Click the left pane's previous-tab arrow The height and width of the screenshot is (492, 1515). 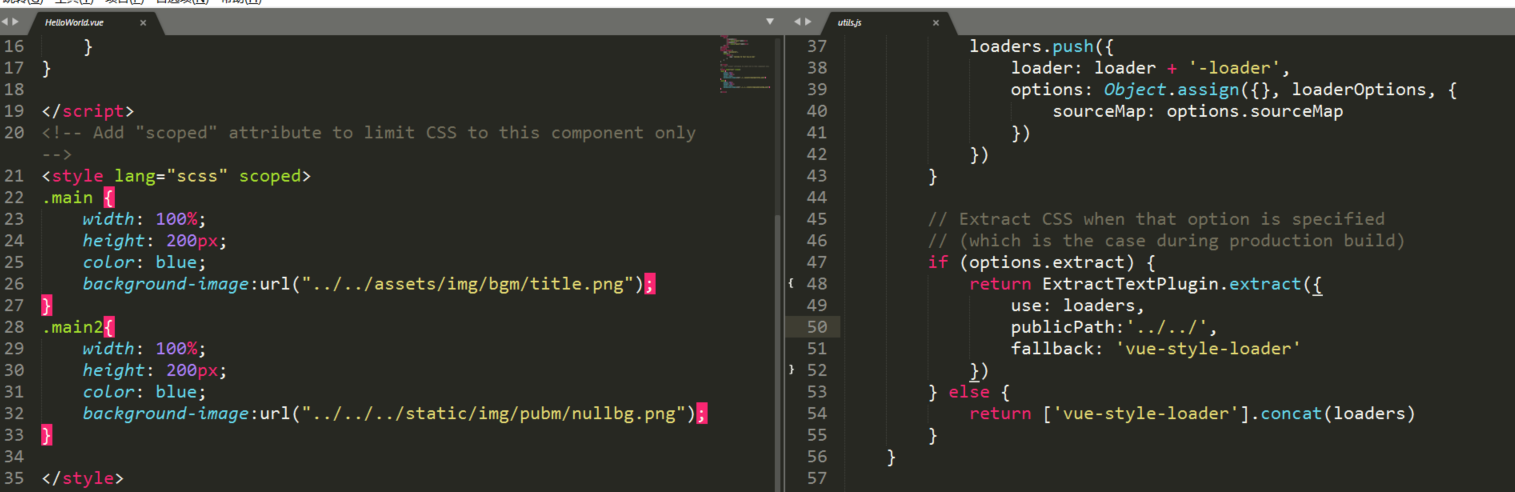[5, 21]
